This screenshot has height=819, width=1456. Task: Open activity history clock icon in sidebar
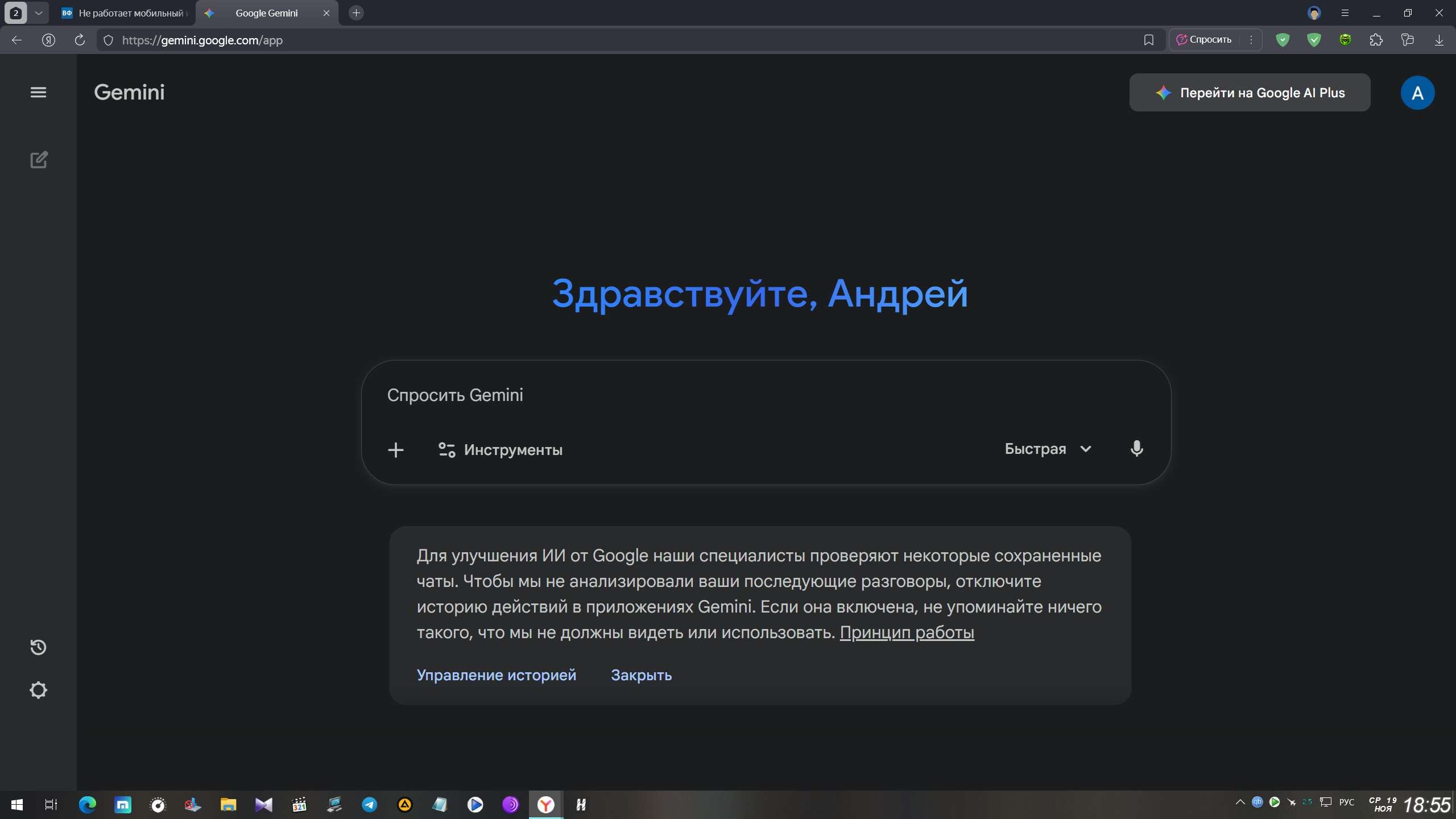coord(38,647)
